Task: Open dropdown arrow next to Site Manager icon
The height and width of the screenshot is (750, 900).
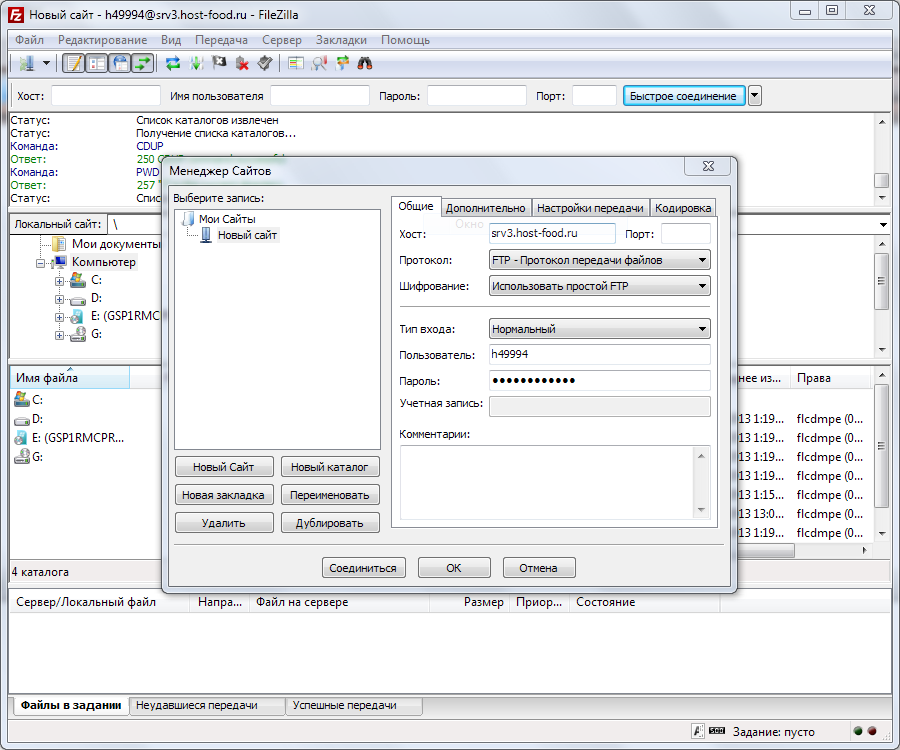Action: 46,63
